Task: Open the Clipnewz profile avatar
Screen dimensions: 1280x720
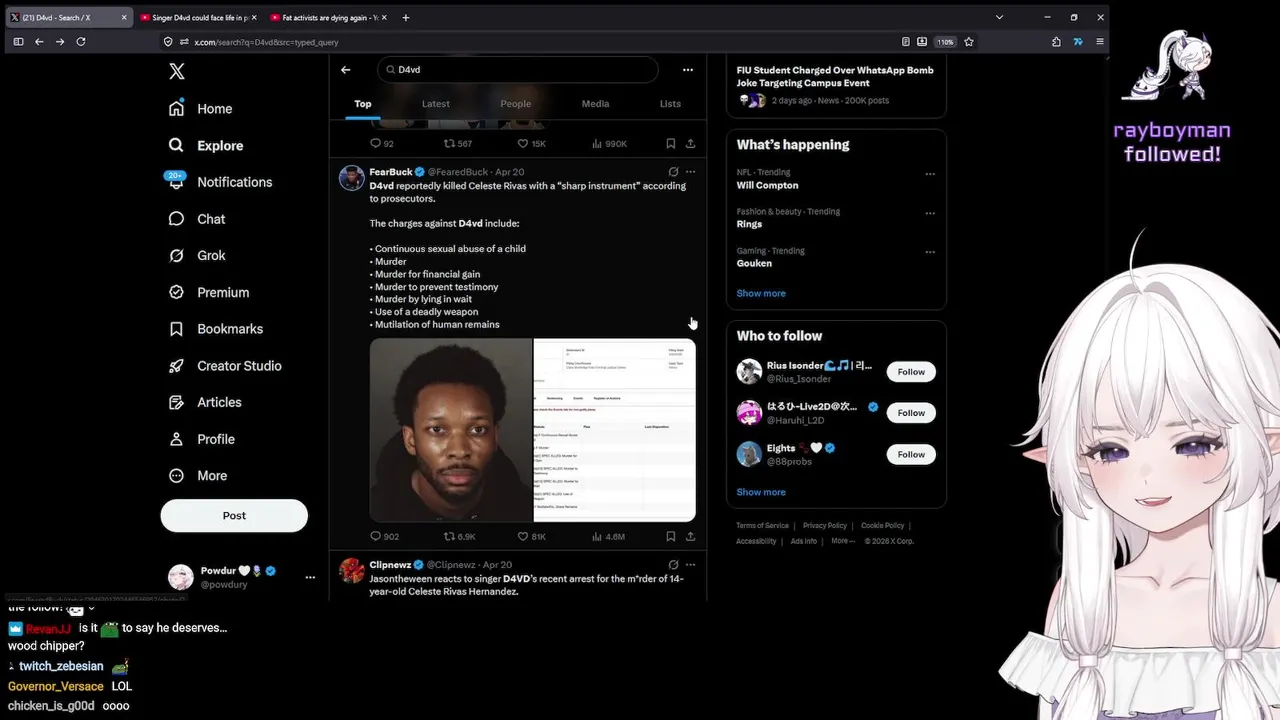Action: coord(352,570)
